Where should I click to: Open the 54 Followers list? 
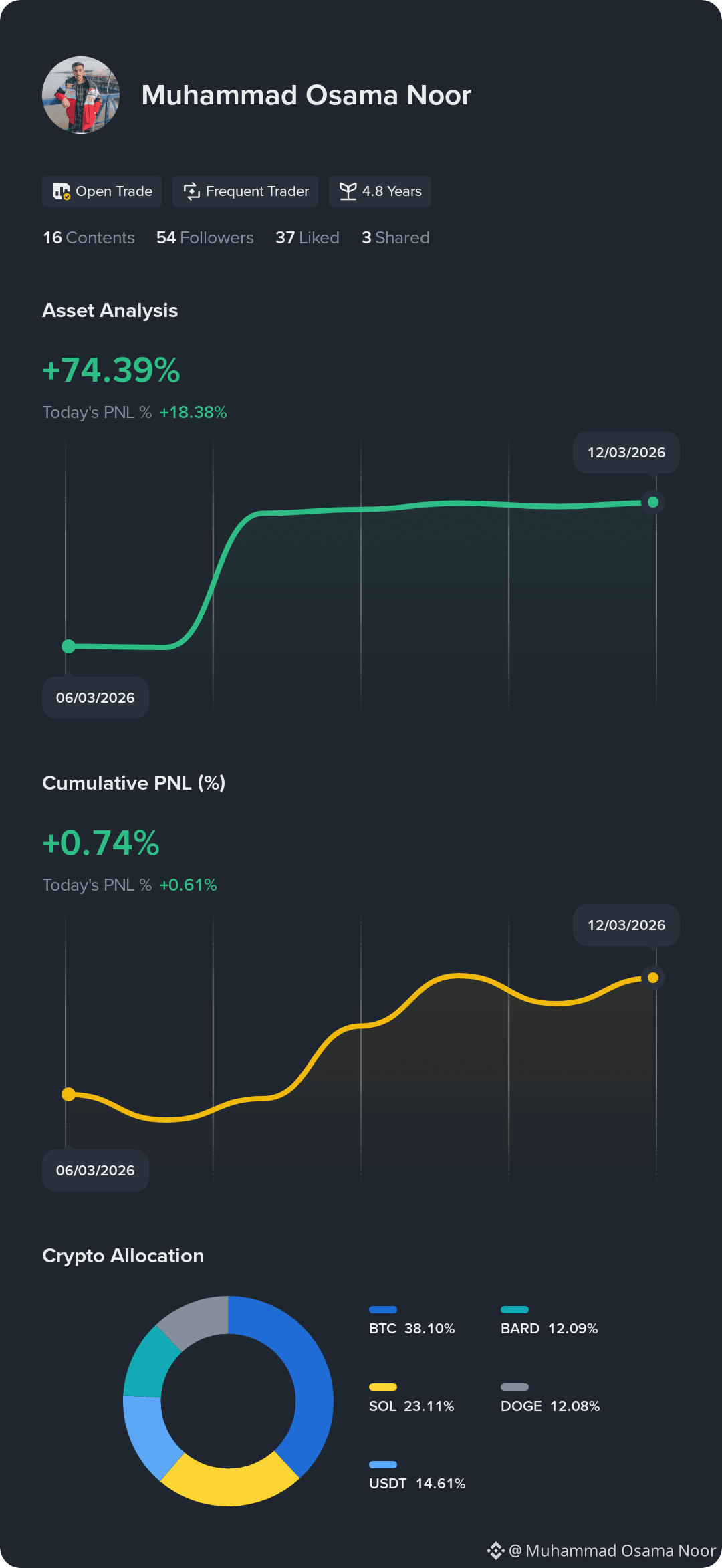click(205, 238)
